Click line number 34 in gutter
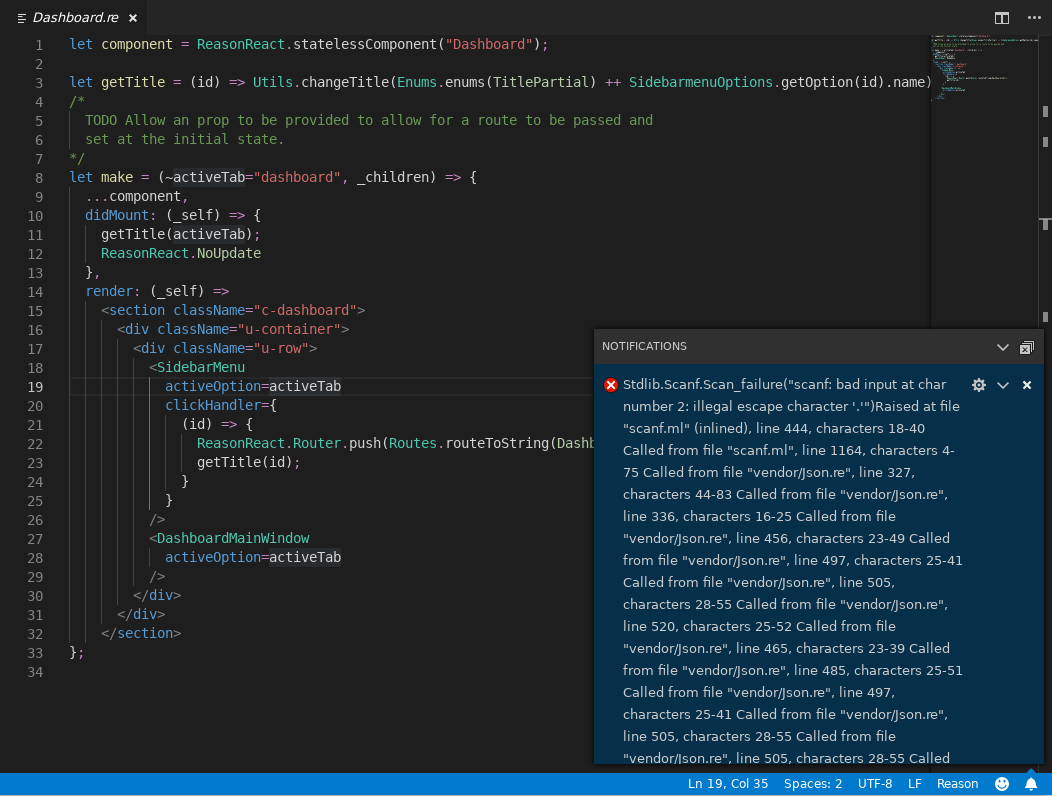The image size is (1052, 796). (x=35, y=672)
